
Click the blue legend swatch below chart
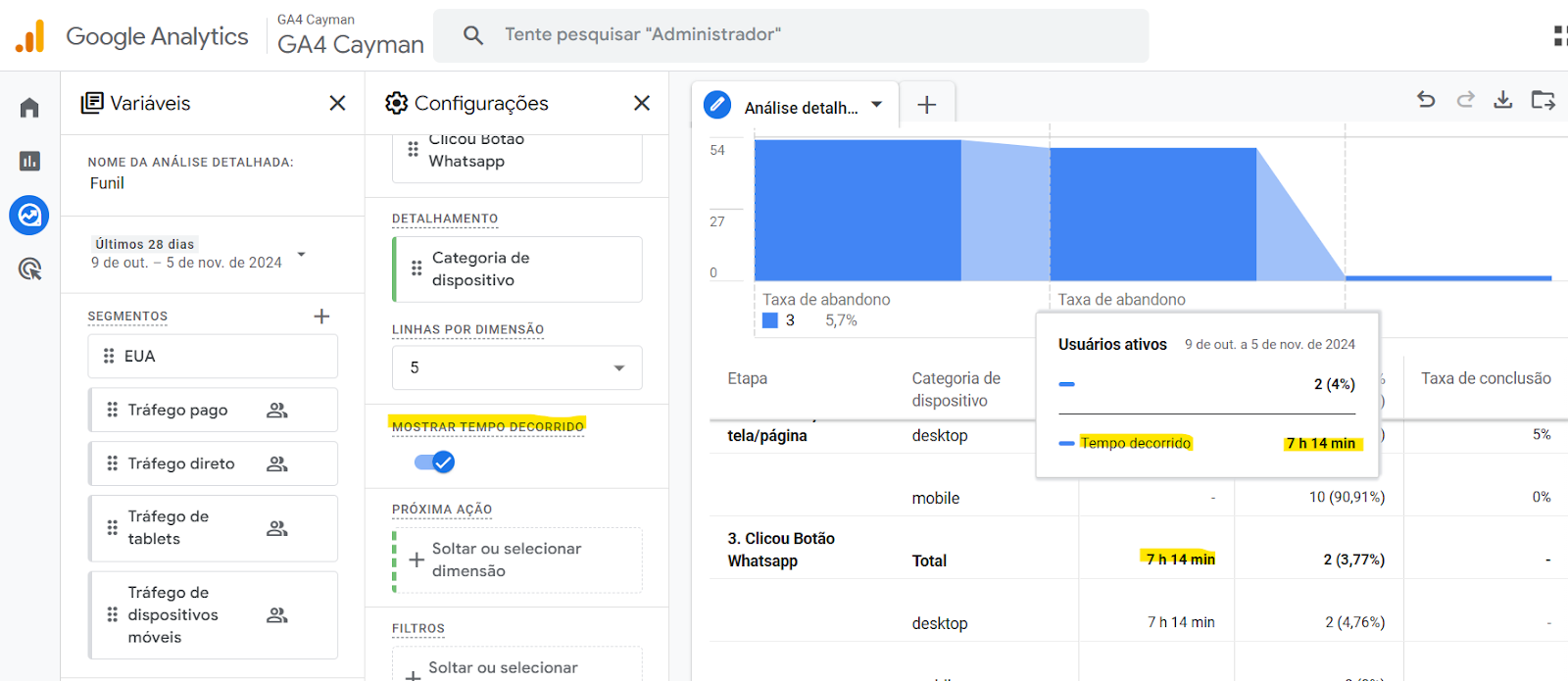click(770, 320)
